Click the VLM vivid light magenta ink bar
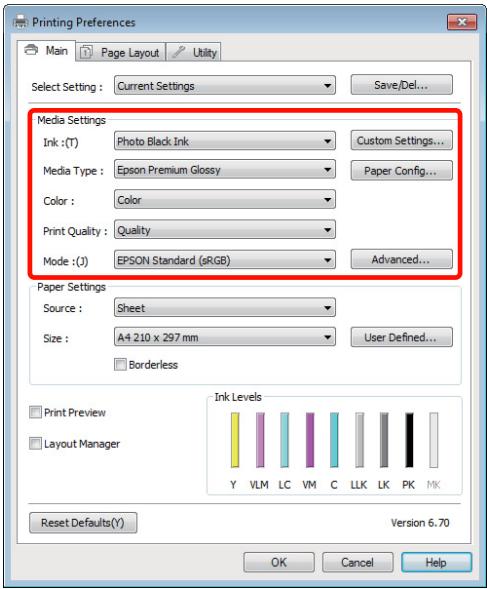The height and width of the screenshot is (589, 487). (260, 440)
